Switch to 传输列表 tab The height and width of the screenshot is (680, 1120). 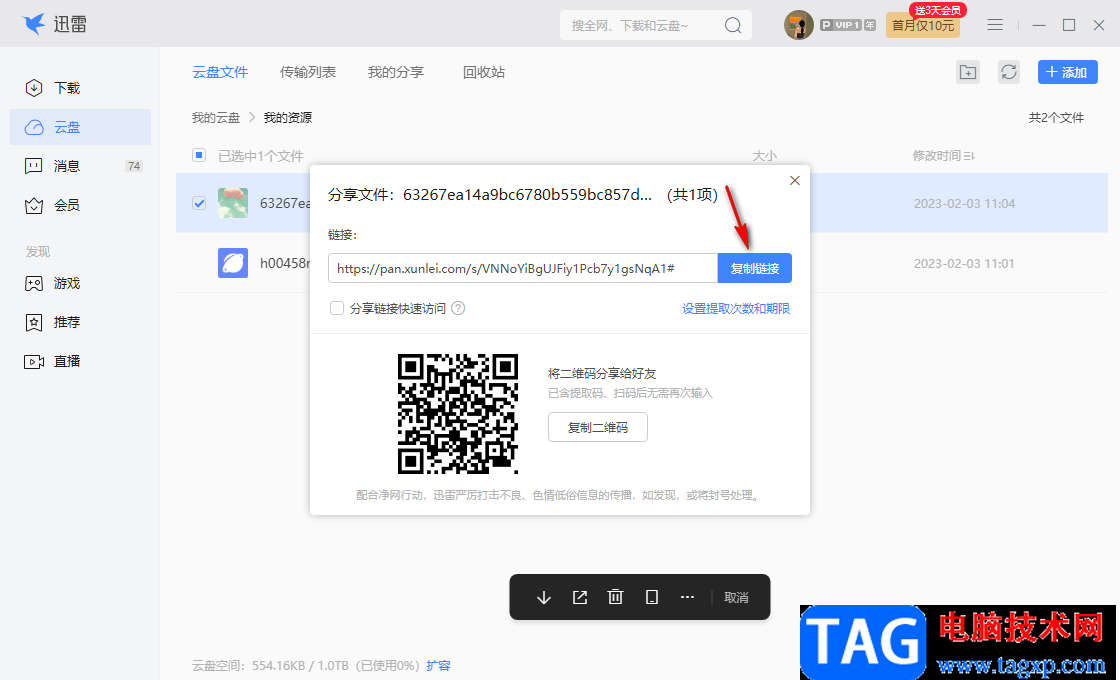308,72
